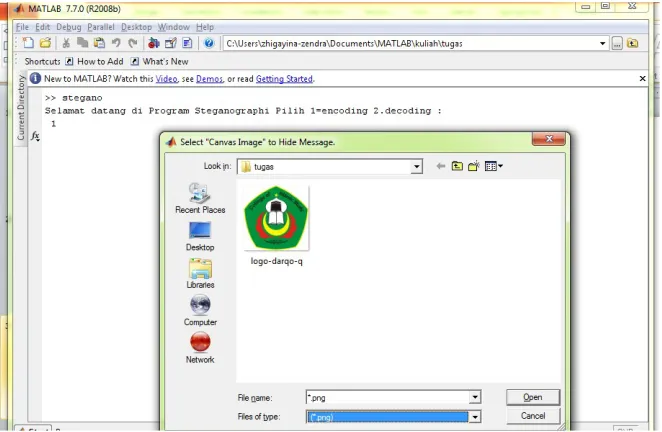
Task: Expand the File name dropdown arrow
Action: tap(475, 397)
